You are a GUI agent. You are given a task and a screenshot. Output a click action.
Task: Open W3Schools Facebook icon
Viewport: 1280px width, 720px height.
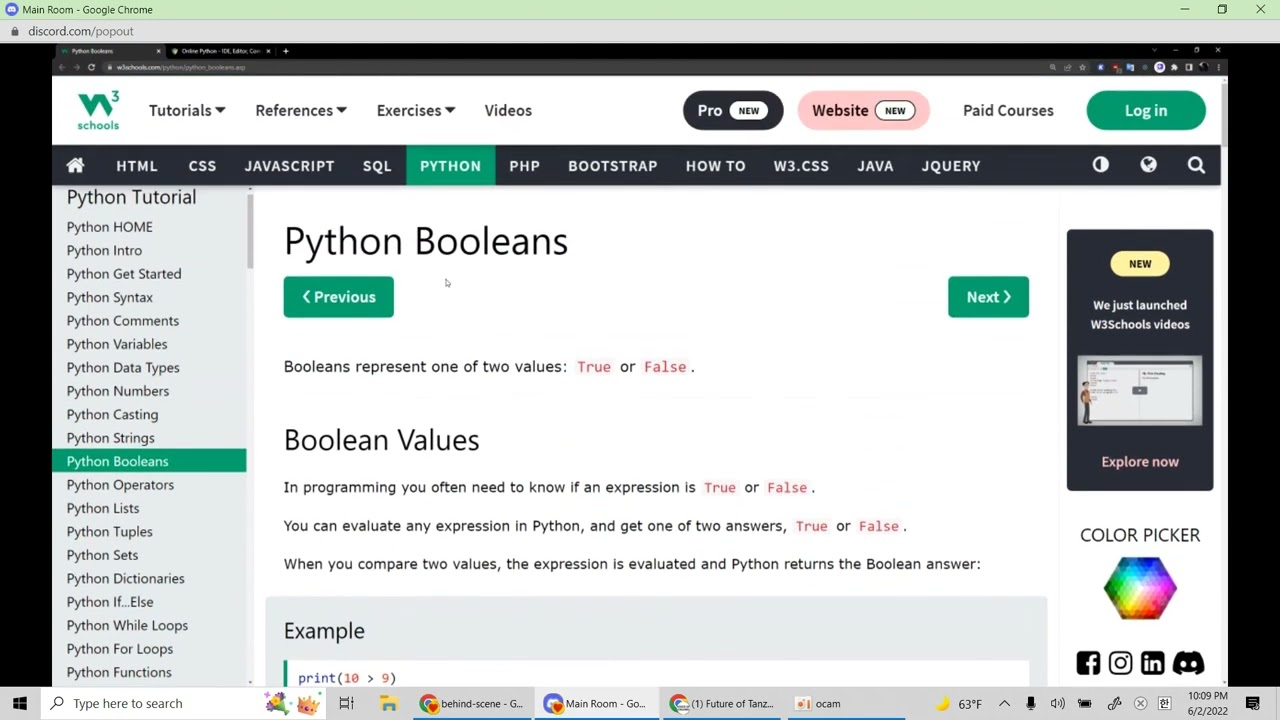1088,663
